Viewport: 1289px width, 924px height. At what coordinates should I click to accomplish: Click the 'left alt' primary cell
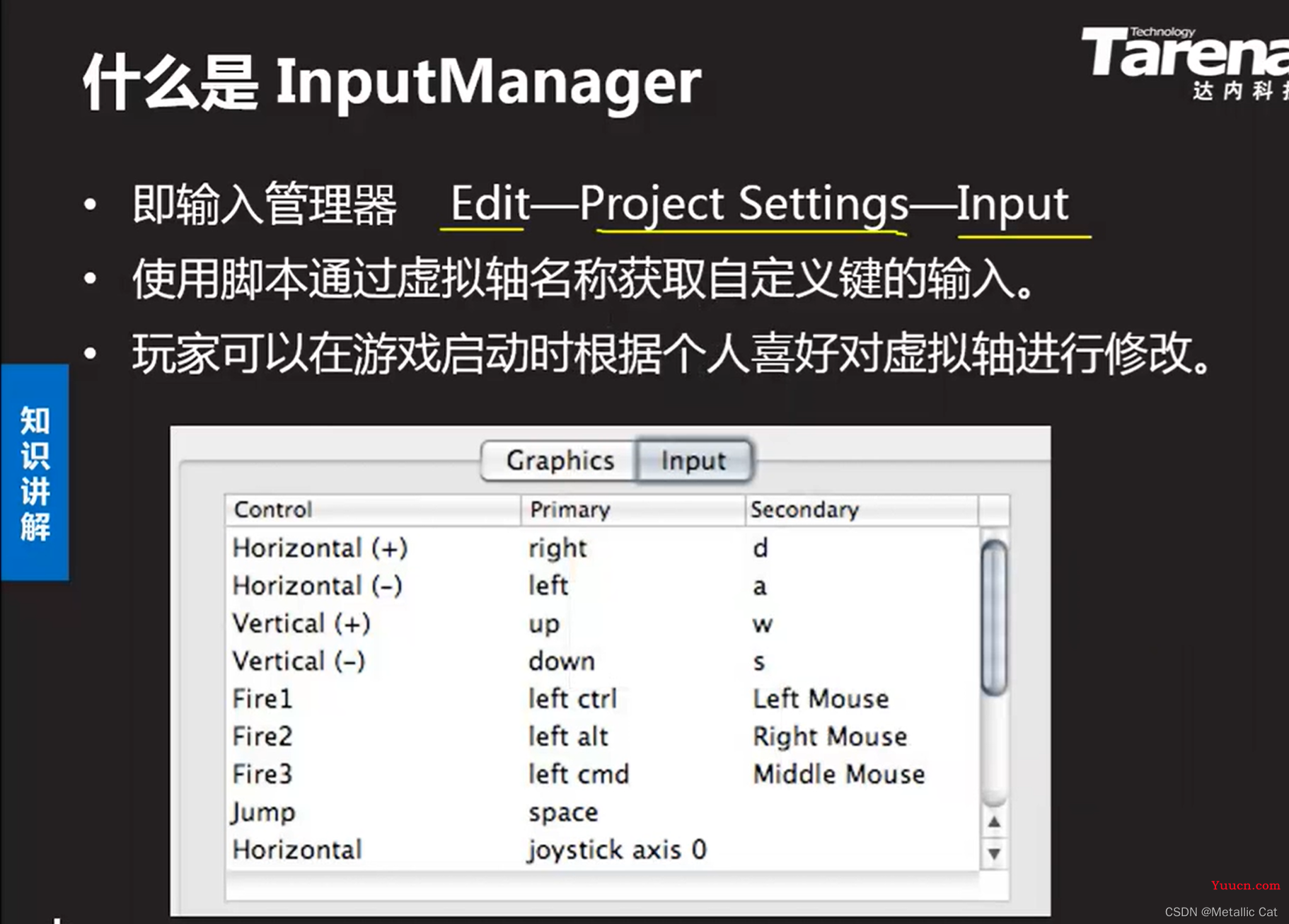click(568, 737)
